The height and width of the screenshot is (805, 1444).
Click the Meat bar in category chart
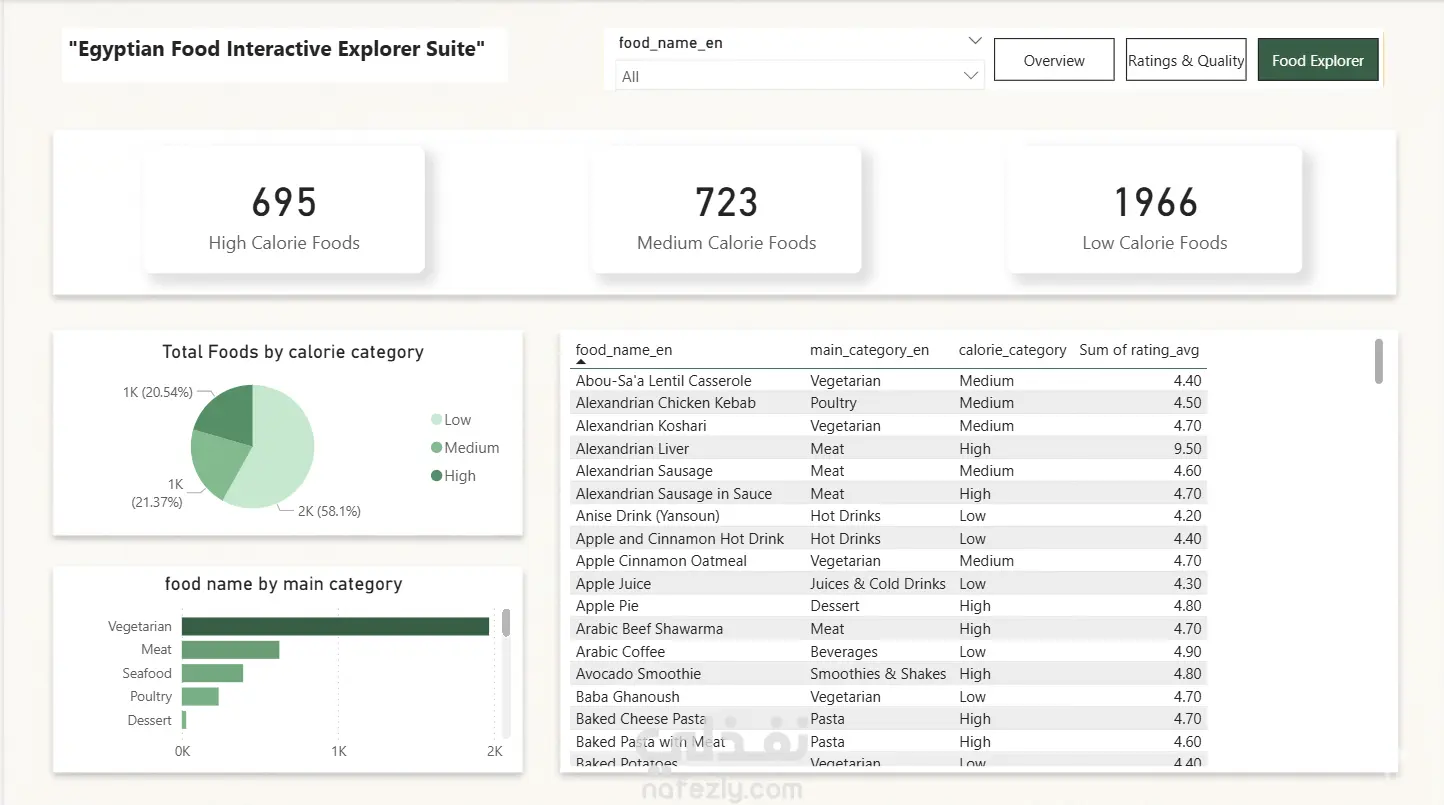tap(230, 650)
